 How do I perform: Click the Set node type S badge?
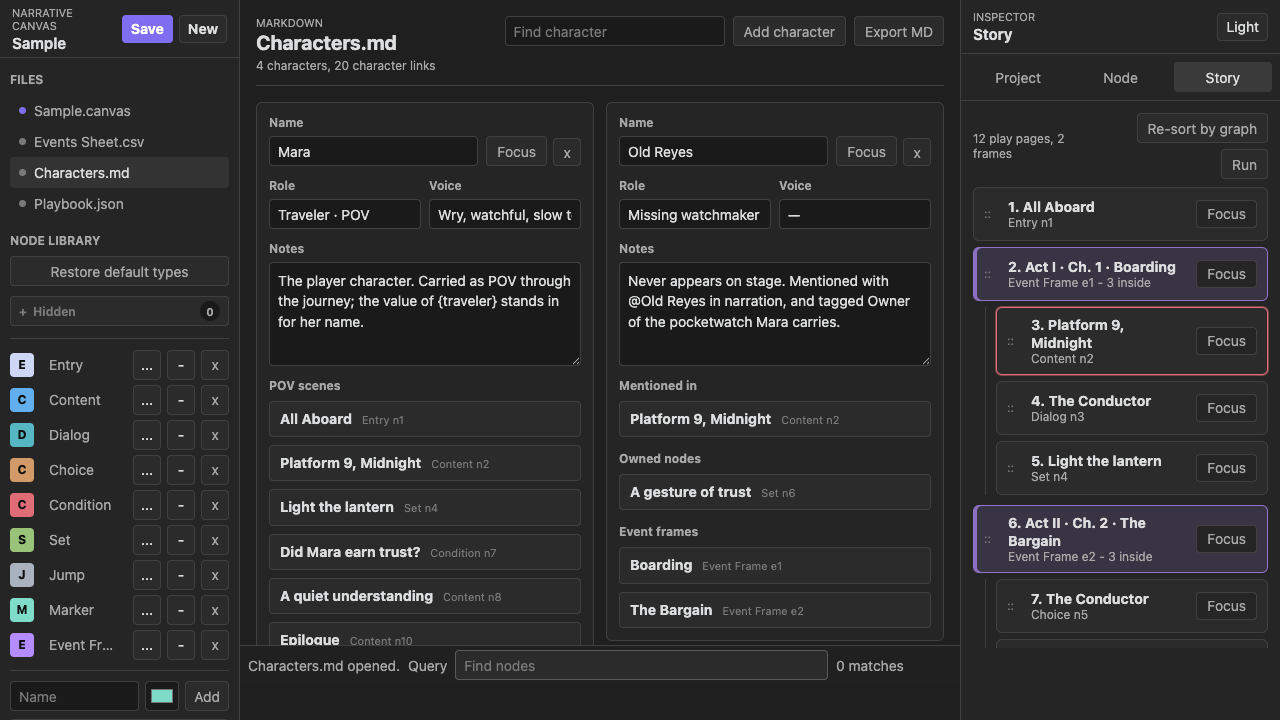pos(22,540)
